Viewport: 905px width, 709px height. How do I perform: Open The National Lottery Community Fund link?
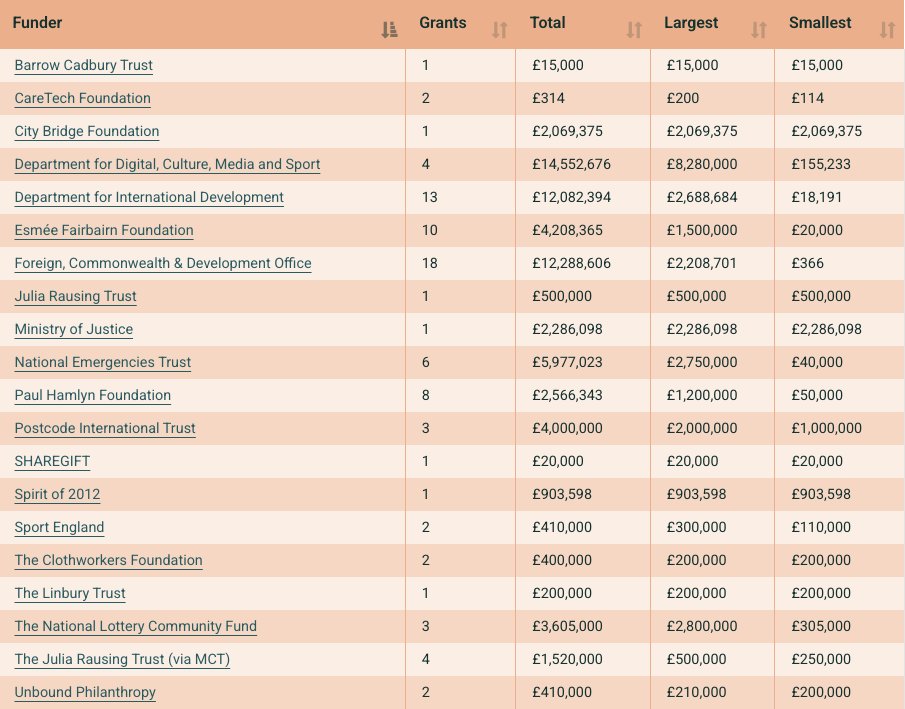tap(136, 626)
